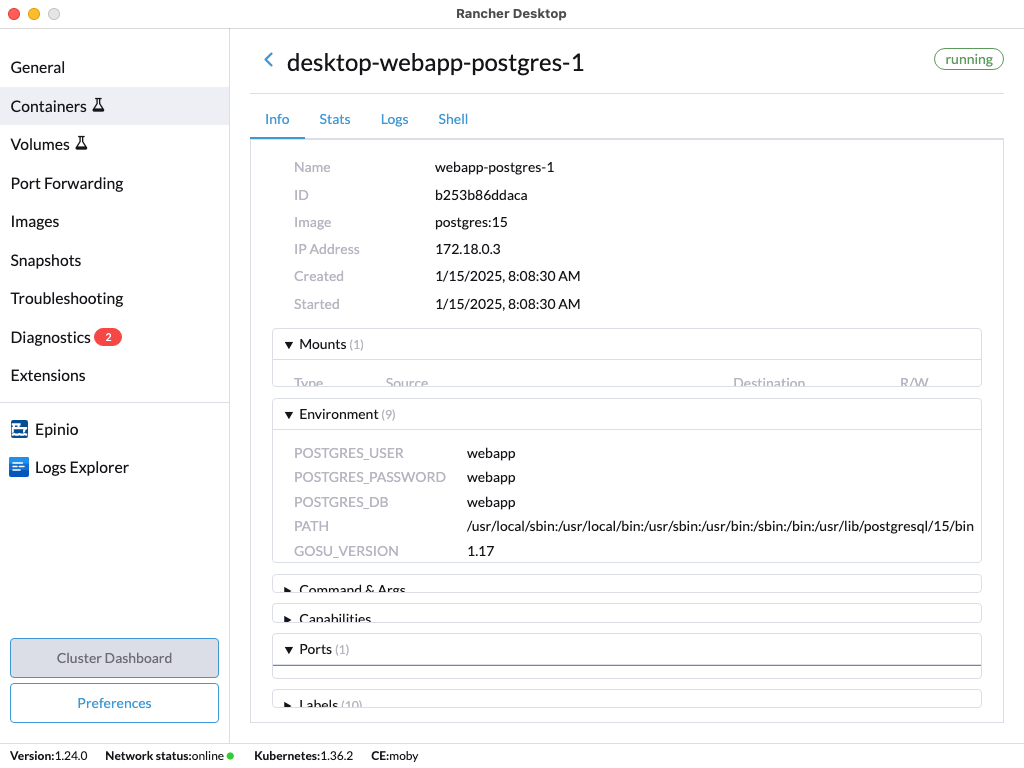
Task: Select Containers in the sidebar
Action: [114, 106]
